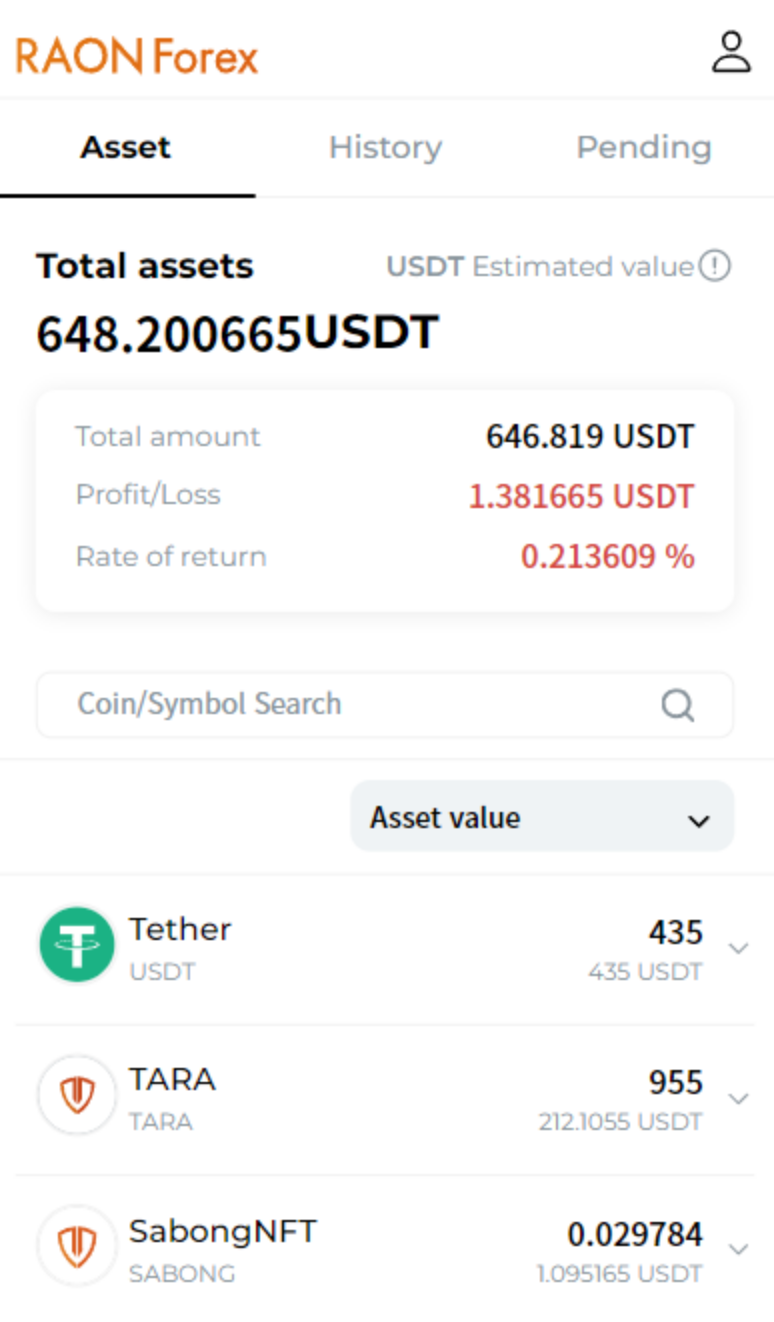Viewport: 774px width, 1322px height.
Task: Click the Profit/Loss 1.381665 USDT value
Action: (581, 496)
